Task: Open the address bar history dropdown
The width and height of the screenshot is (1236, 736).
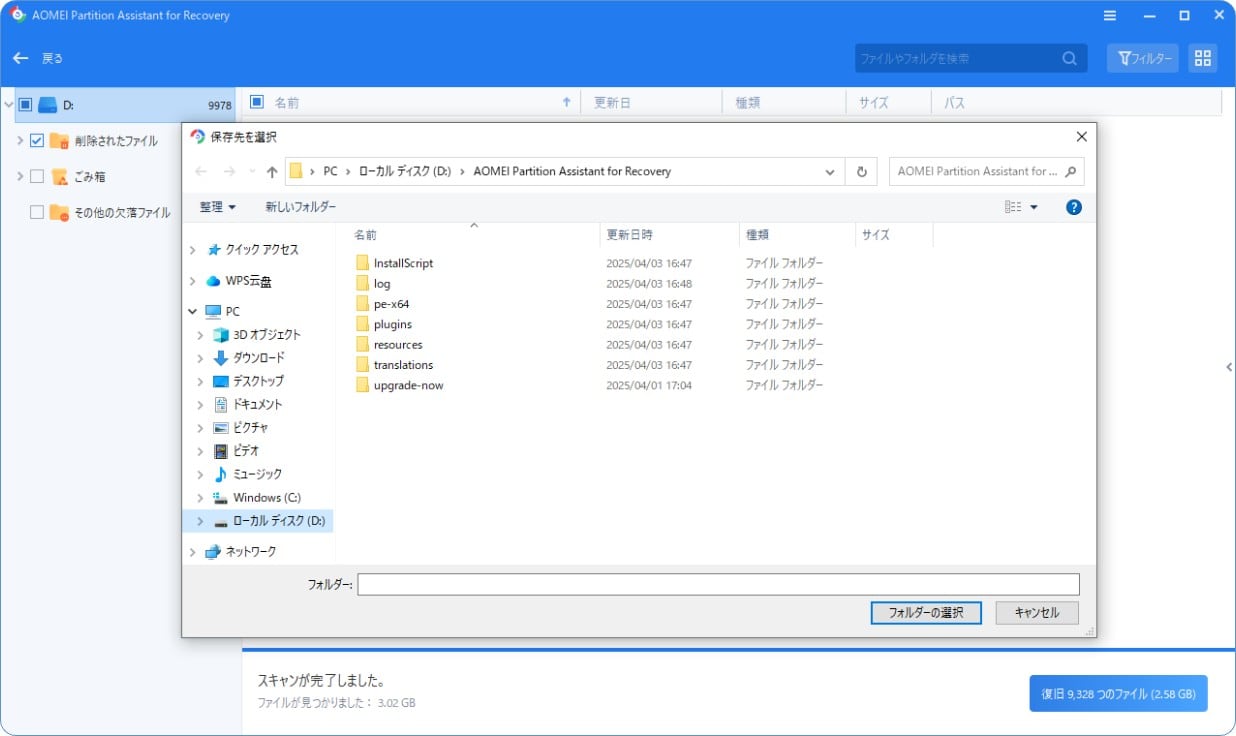Action: 830,172
